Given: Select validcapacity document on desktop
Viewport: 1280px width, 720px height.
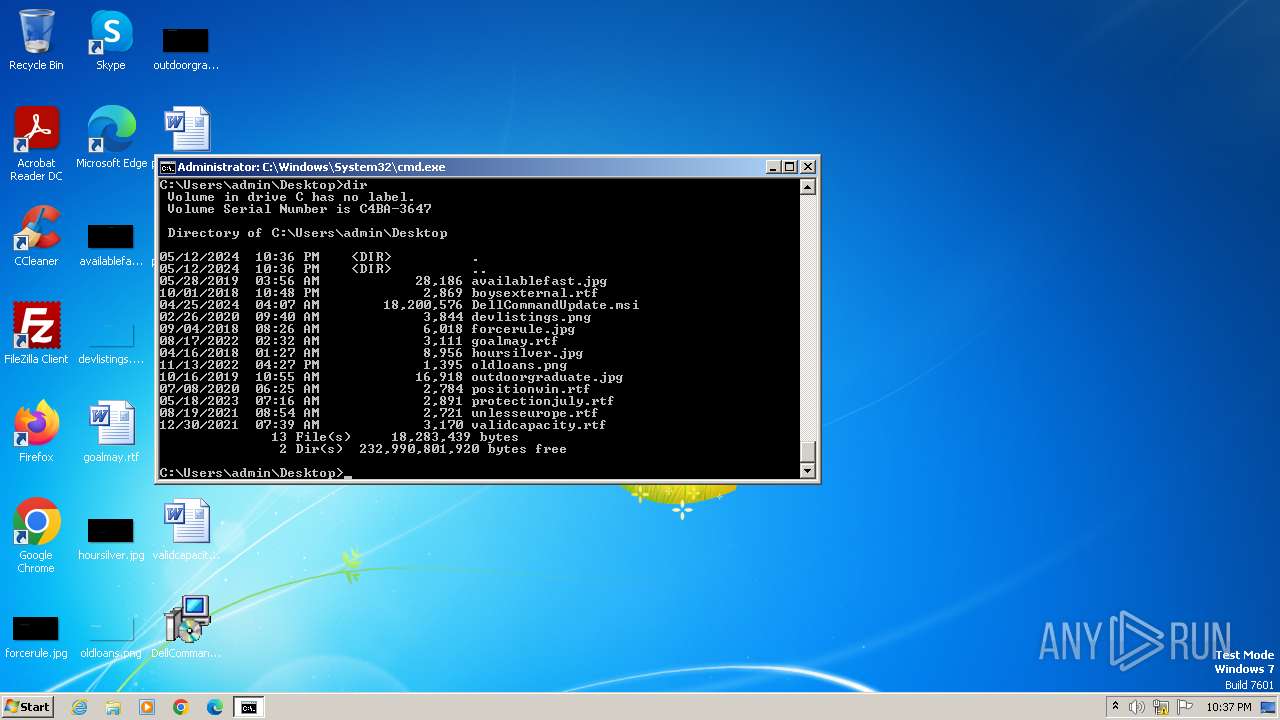Looking at the screenshot, I should [186, 530].
